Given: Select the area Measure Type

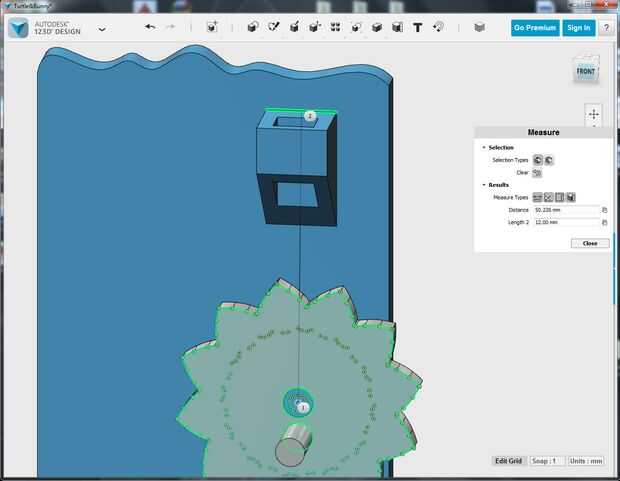Looking at the screenshot, I should tap(560, 197).
